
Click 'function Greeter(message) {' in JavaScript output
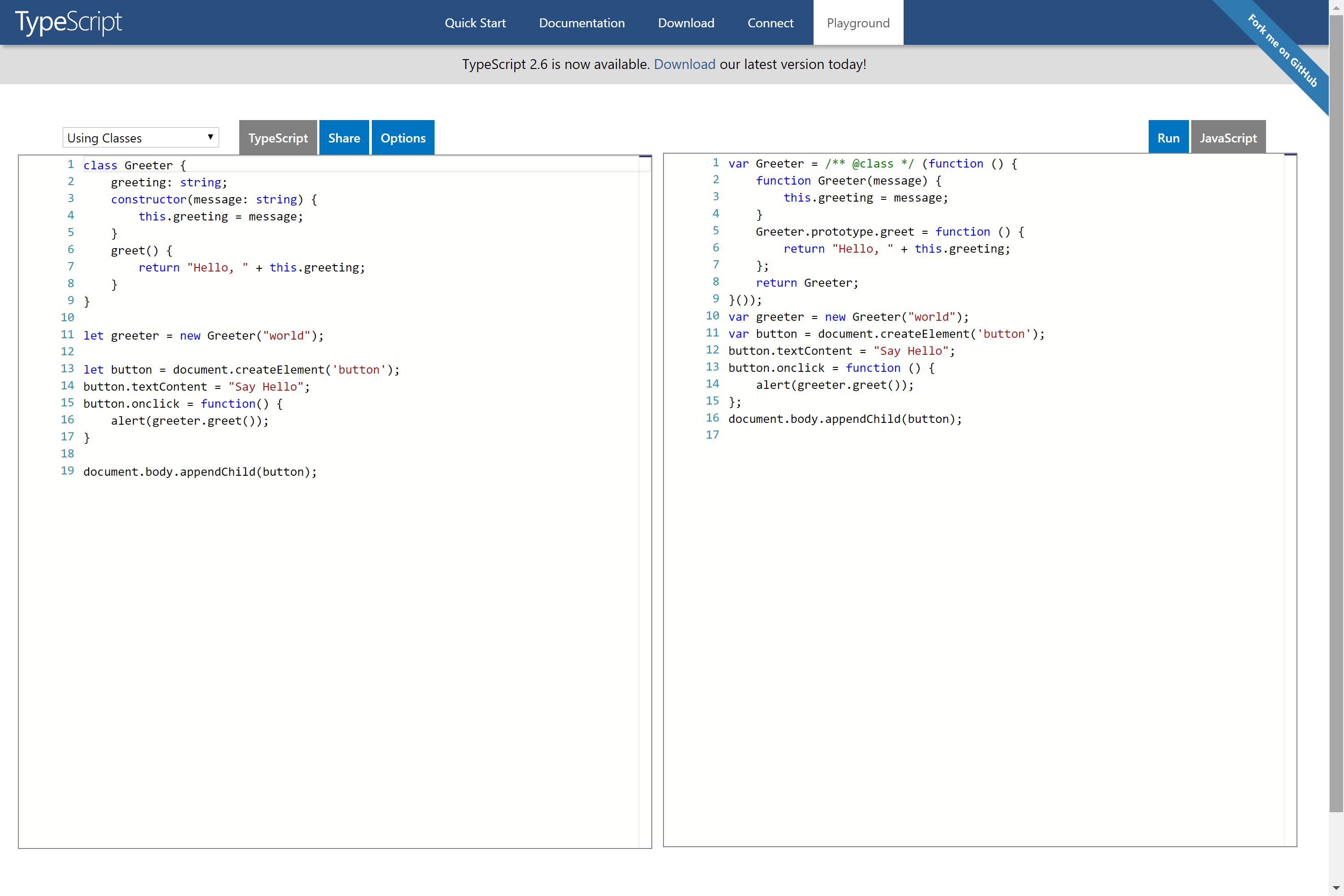tap(849, 181)
